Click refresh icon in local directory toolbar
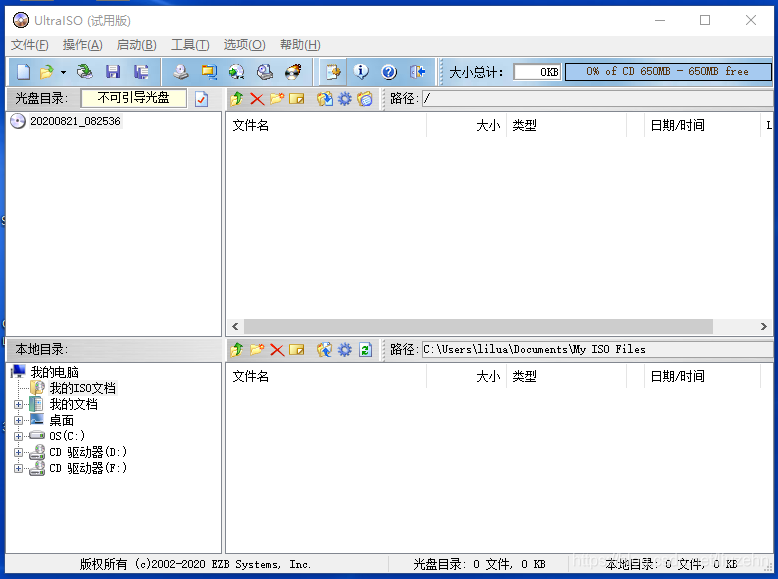The height and width of the screenshot is (579, 778). coord(365,349)
